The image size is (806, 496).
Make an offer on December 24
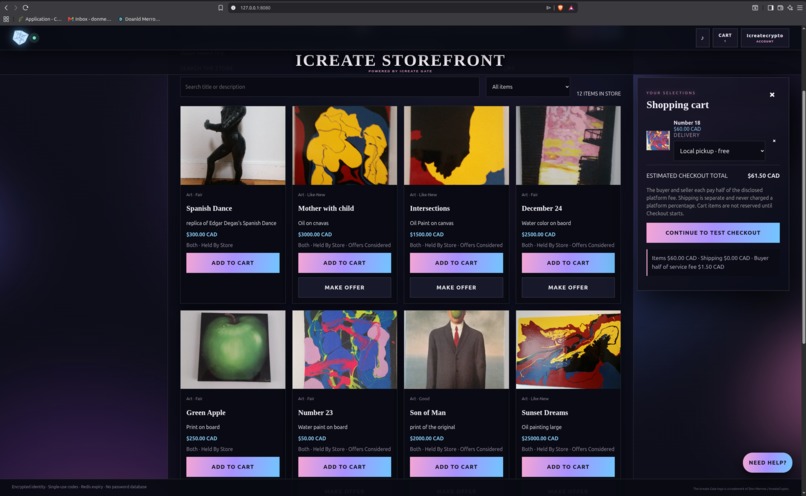[568, 287]
